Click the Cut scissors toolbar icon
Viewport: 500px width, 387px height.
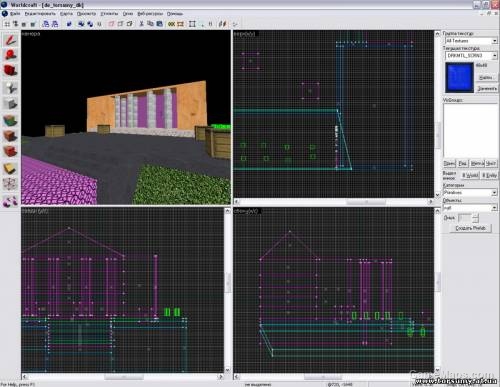pos(141,24)
